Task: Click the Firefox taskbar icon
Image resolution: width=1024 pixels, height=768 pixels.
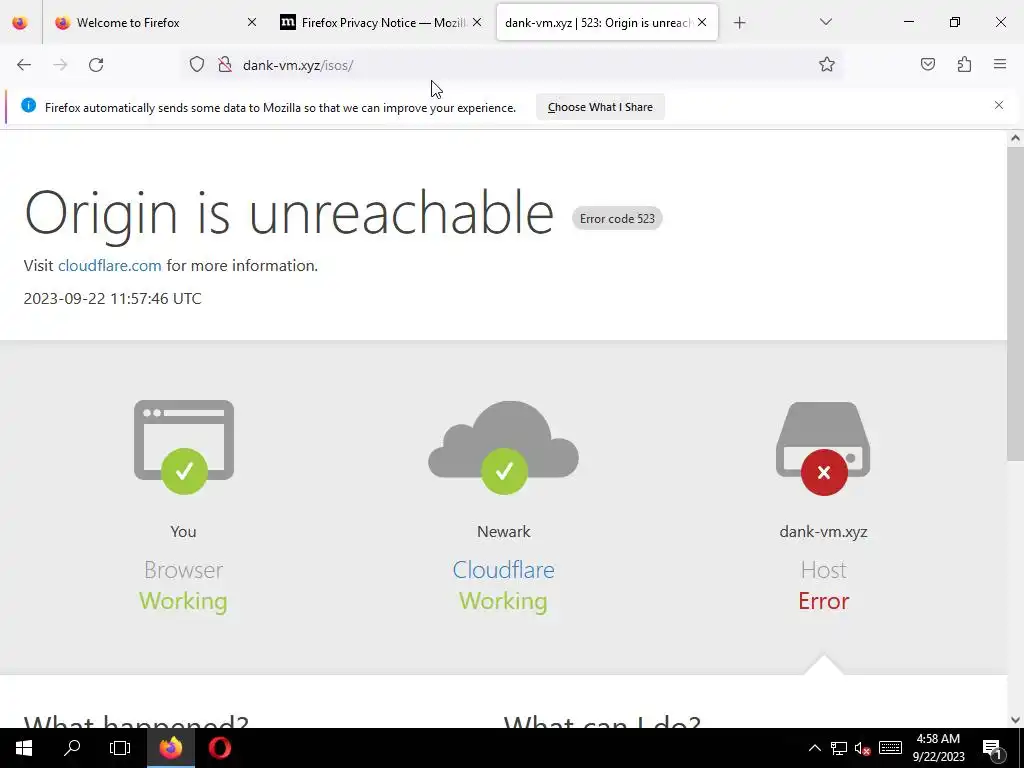Action: click(170, 748)
